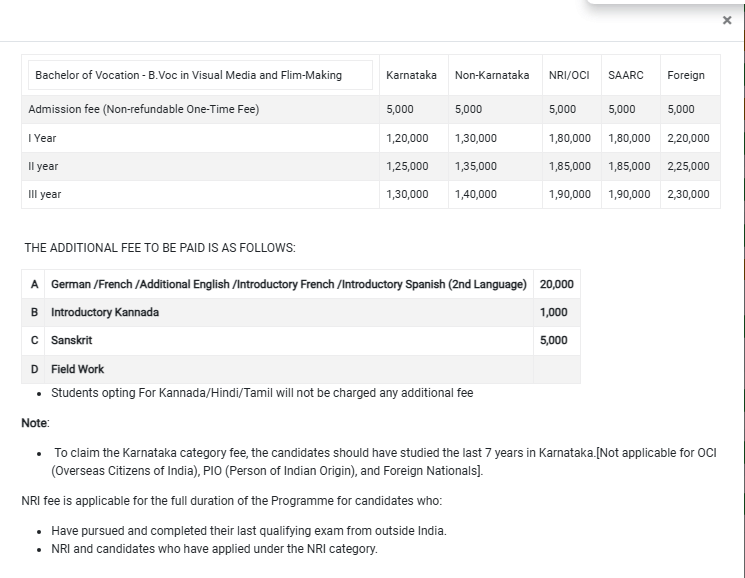The height and width of the screenshot is (578, 745).
Task: Select the I Year row label
Action: (43, 138)
